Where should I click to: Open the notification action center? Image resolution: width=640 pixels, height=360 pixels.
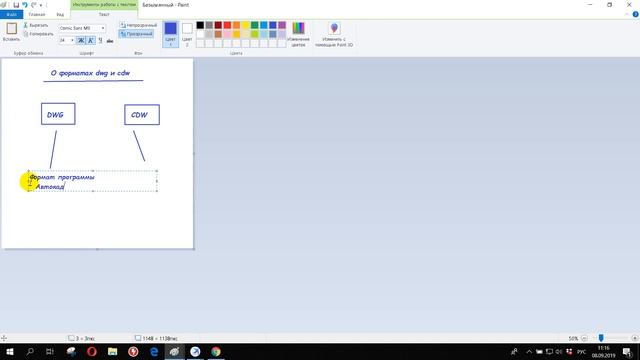click(627, 352)
